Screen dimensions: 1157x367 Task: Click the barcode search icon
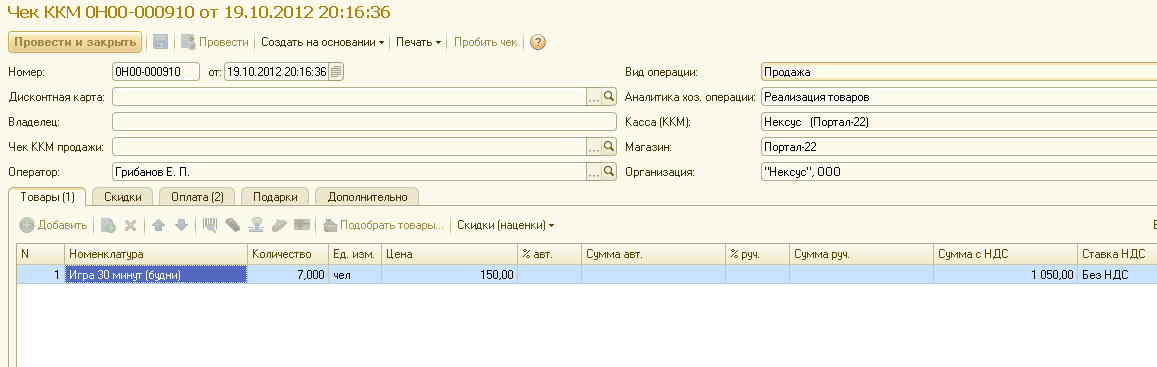pos(210,225)
